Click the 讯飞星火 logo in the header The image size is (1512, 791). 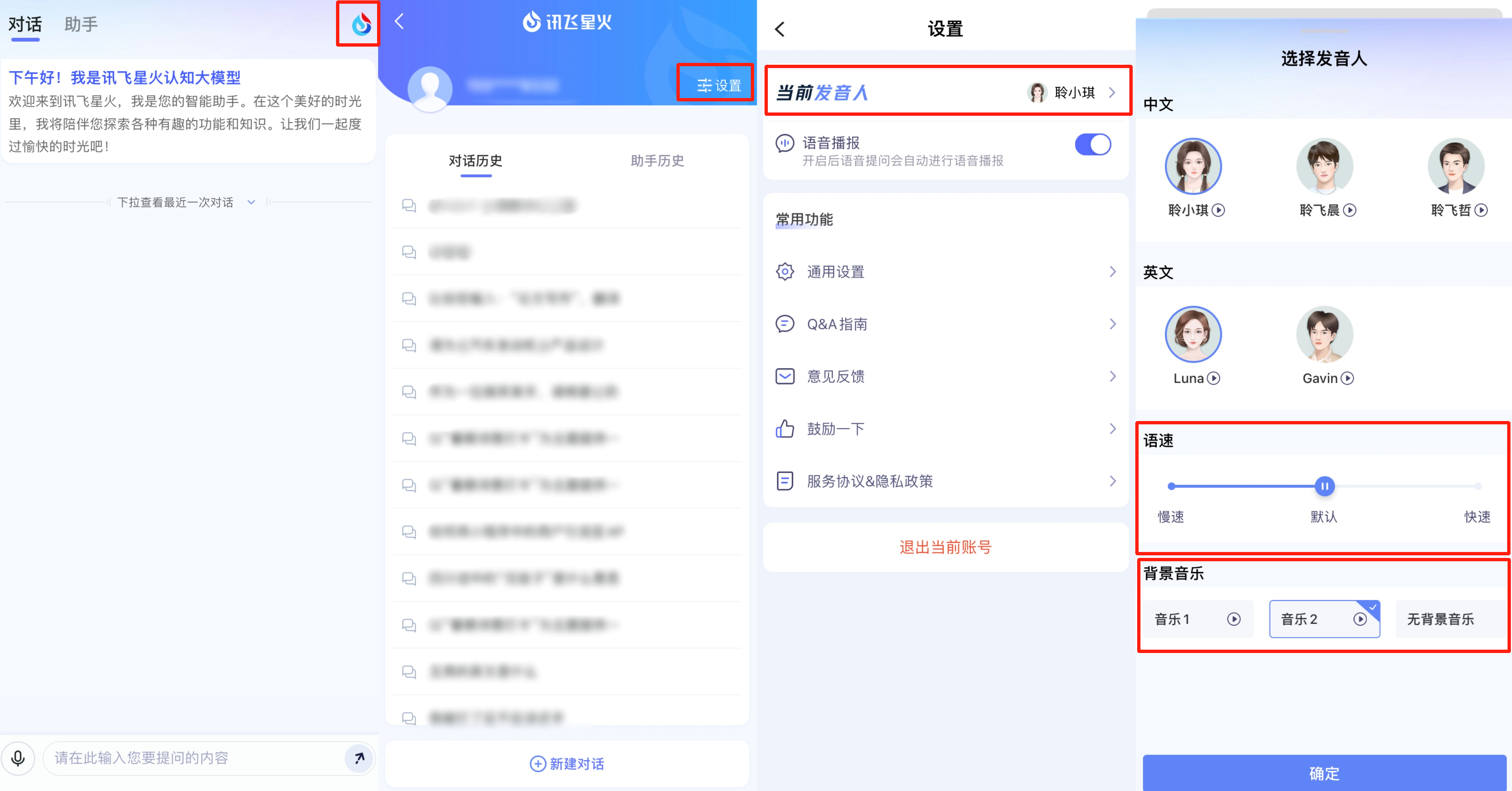pyautogui.click(x=567, y=22)
